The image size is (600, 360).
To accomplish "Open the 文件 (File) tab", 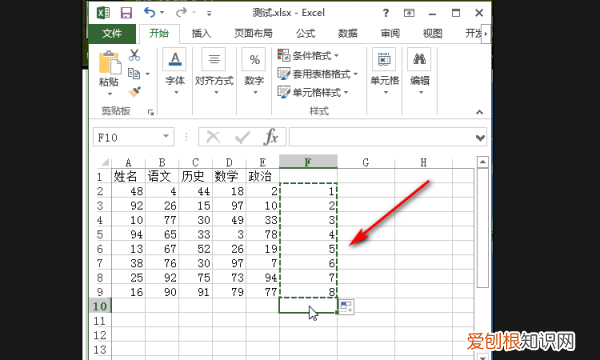I will click(x=112, y=34).
